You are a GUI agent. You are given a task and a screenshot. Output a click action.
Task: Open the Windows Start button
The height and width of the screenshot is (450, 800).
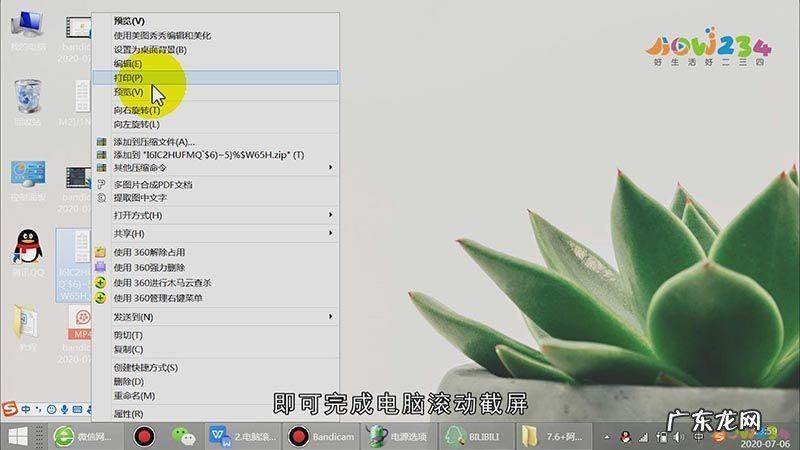(x=18, y=437)
